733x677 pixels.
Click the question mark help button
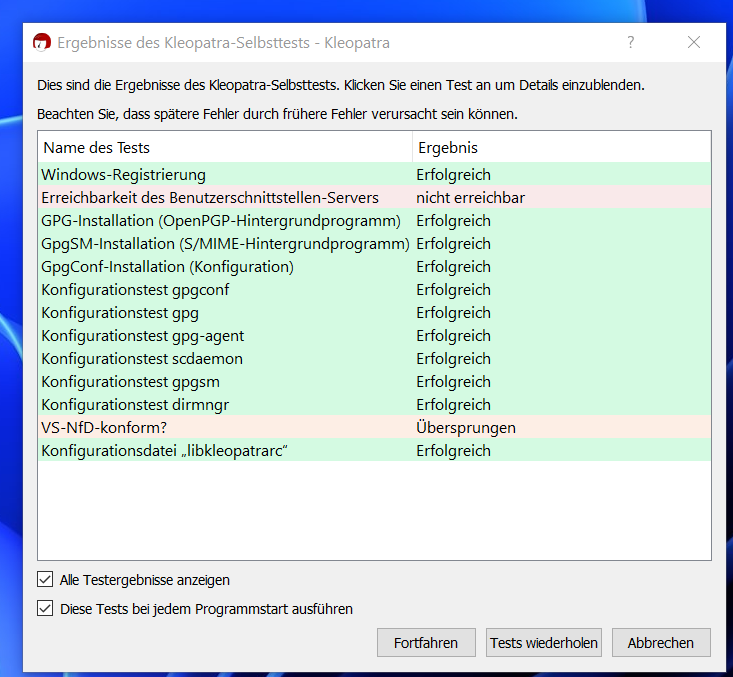tap(631, 43)
